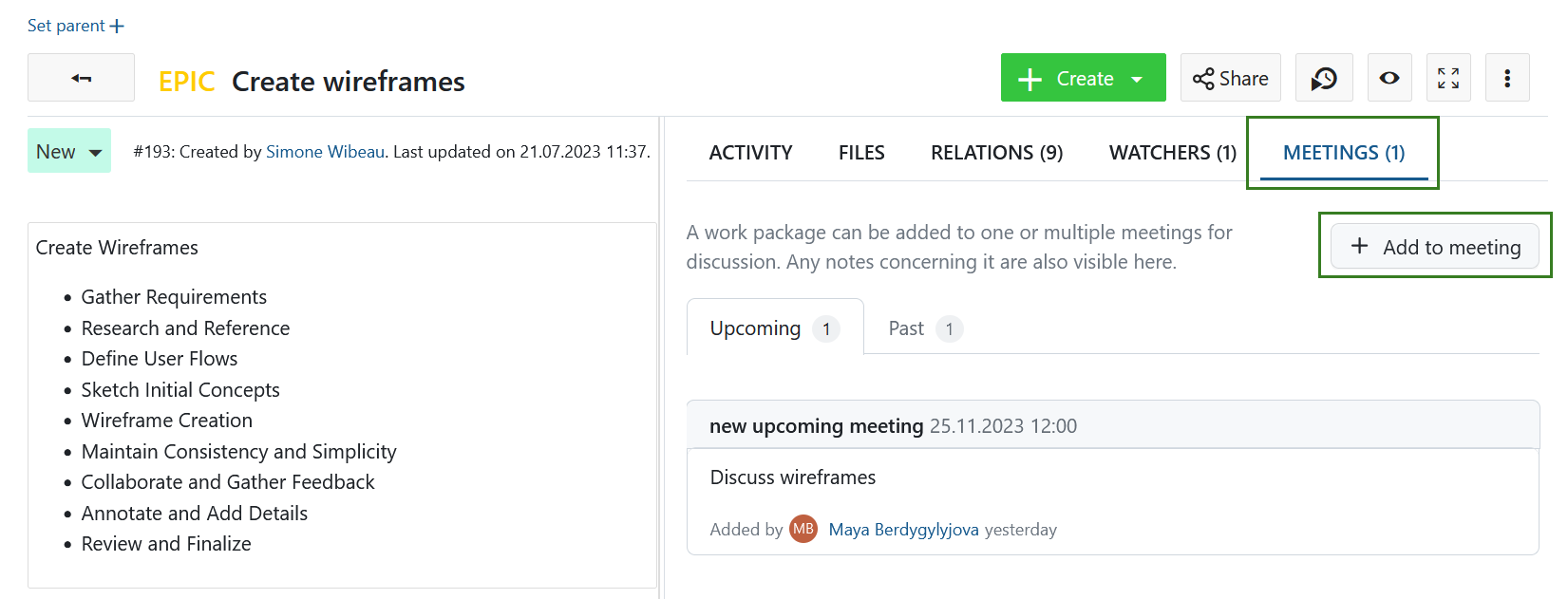This screenshot has height=599, width=1568.
Task: Switch to the Activity tab
Action: (750, 153)
